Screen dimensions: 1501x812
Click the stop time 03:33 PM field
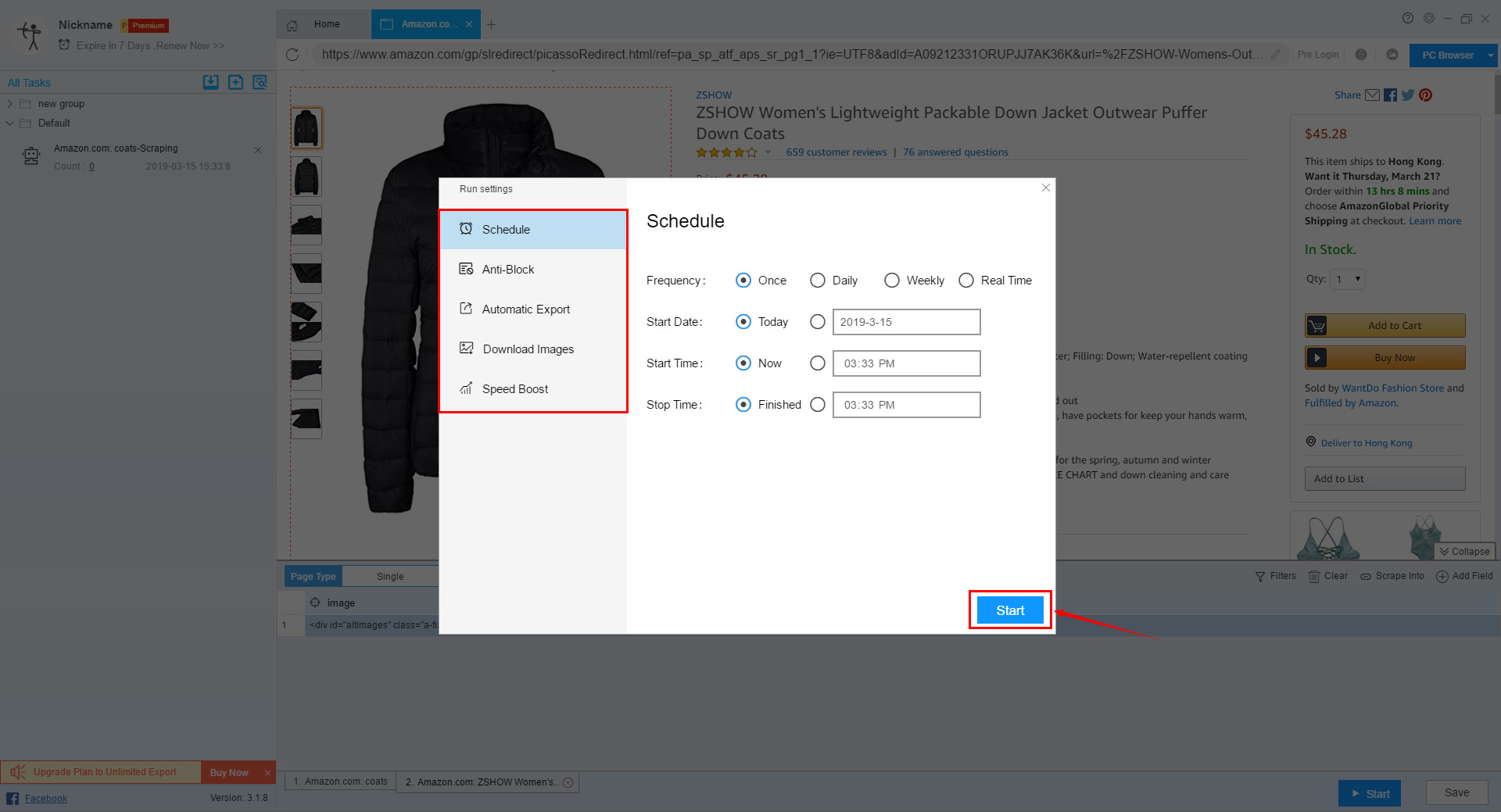pyautogui.click(x=906, y=405)
